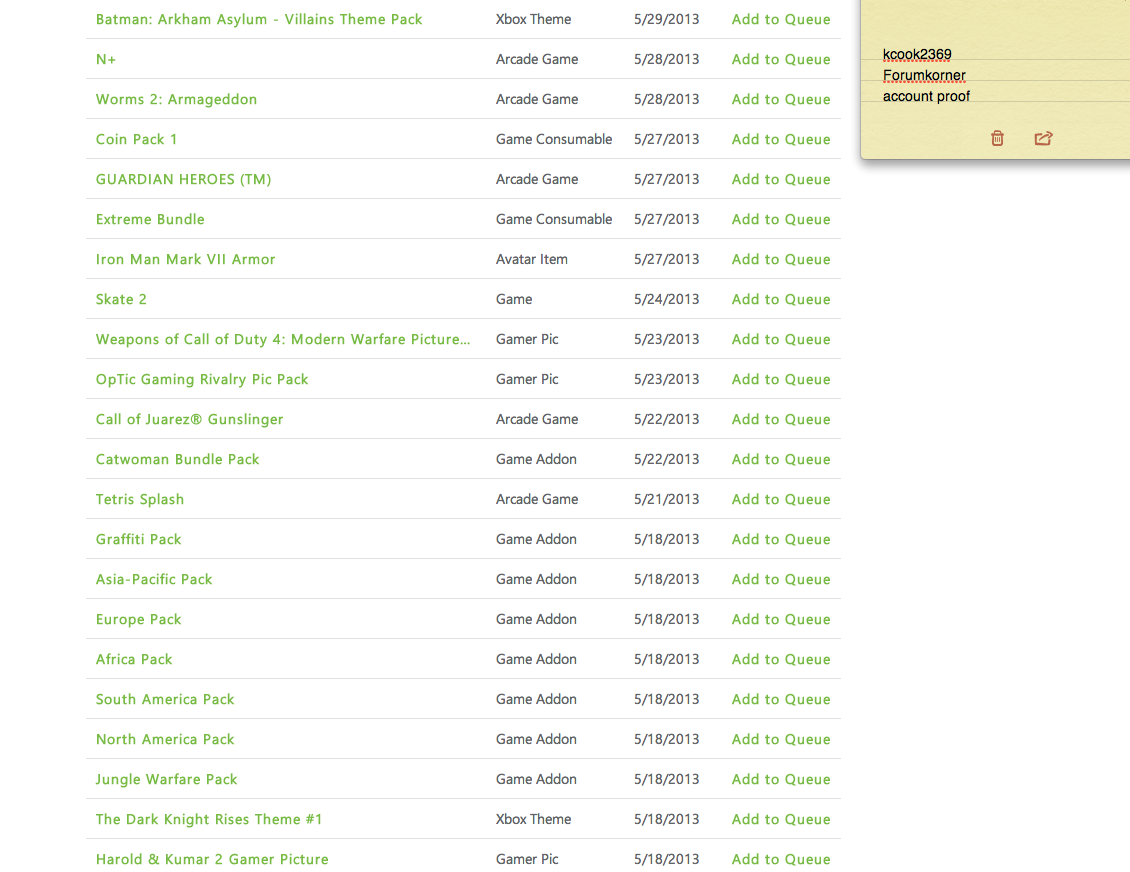
Task: Add Skate 2 to queue
Action: [781, 299]
